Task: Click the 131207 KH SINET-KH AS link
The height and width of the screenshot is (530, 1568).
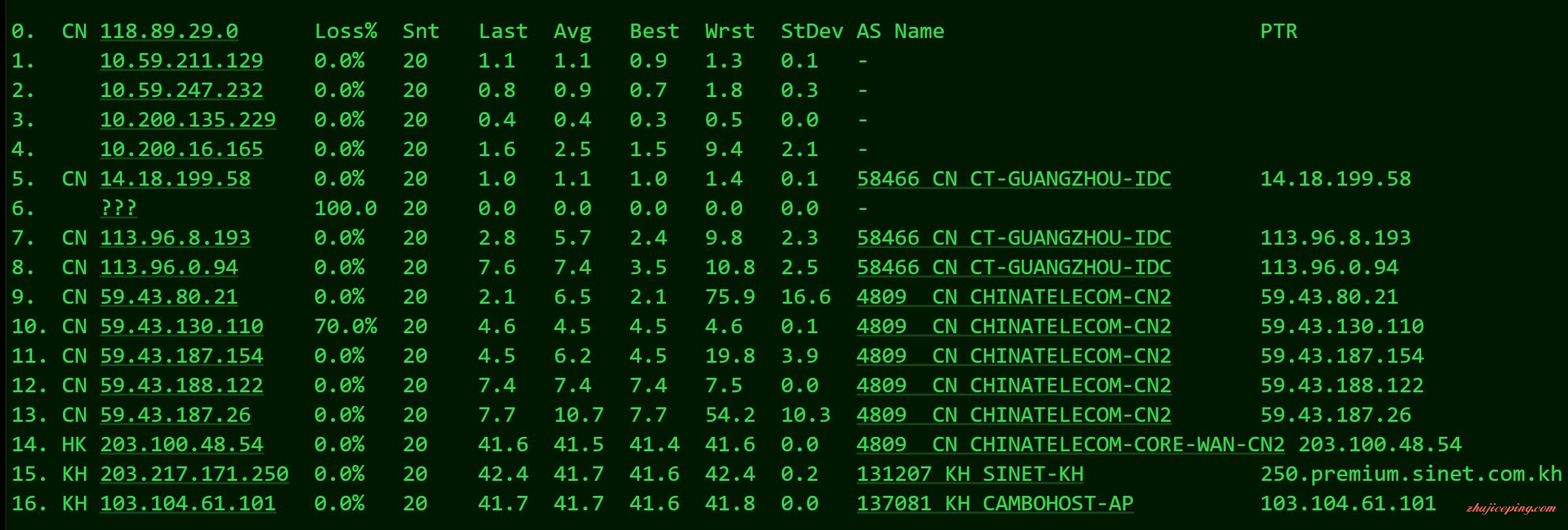Action: coord(970,474)
